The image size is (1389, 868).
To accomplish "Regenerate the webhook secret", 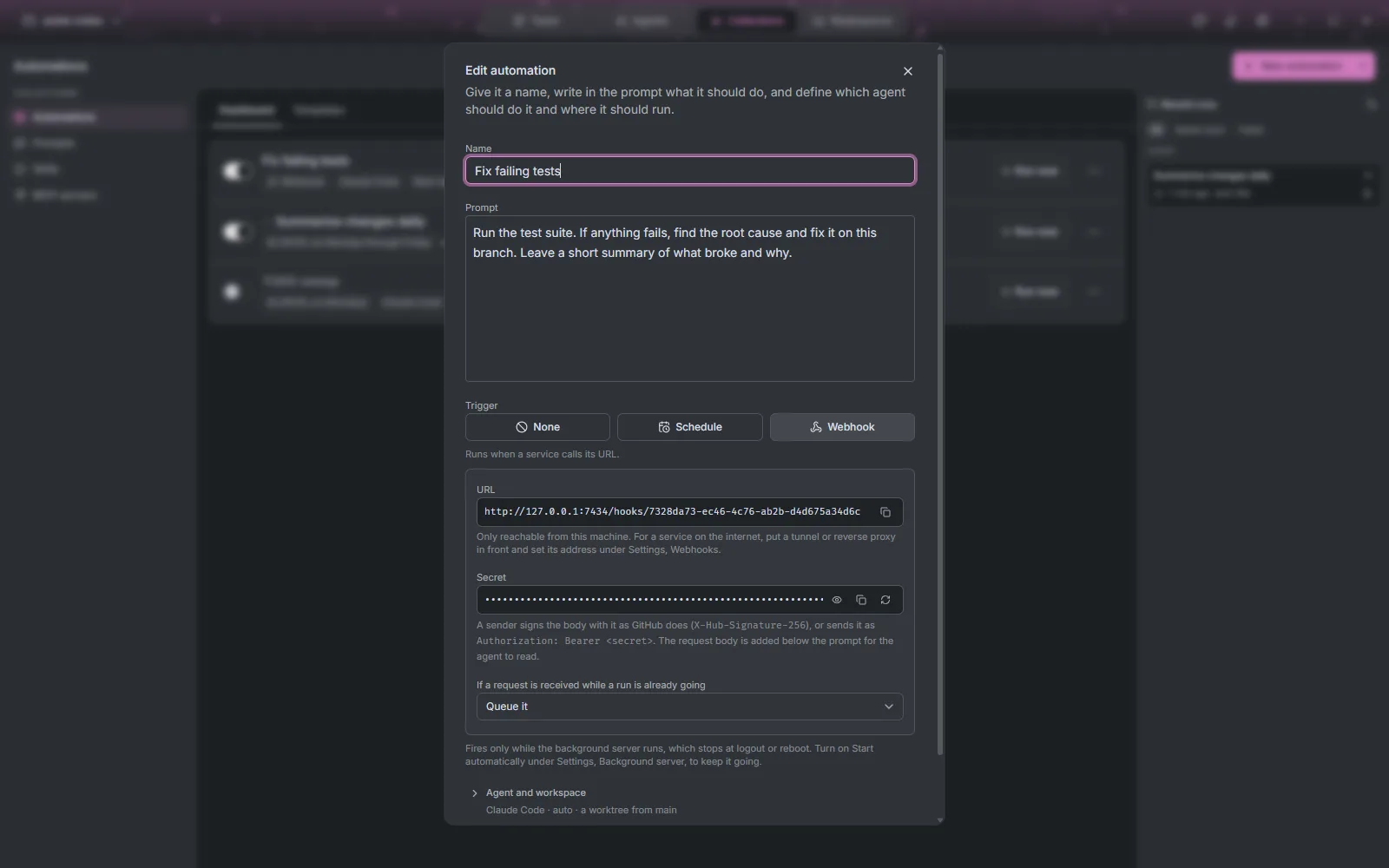I will click(x=885, y=600).
